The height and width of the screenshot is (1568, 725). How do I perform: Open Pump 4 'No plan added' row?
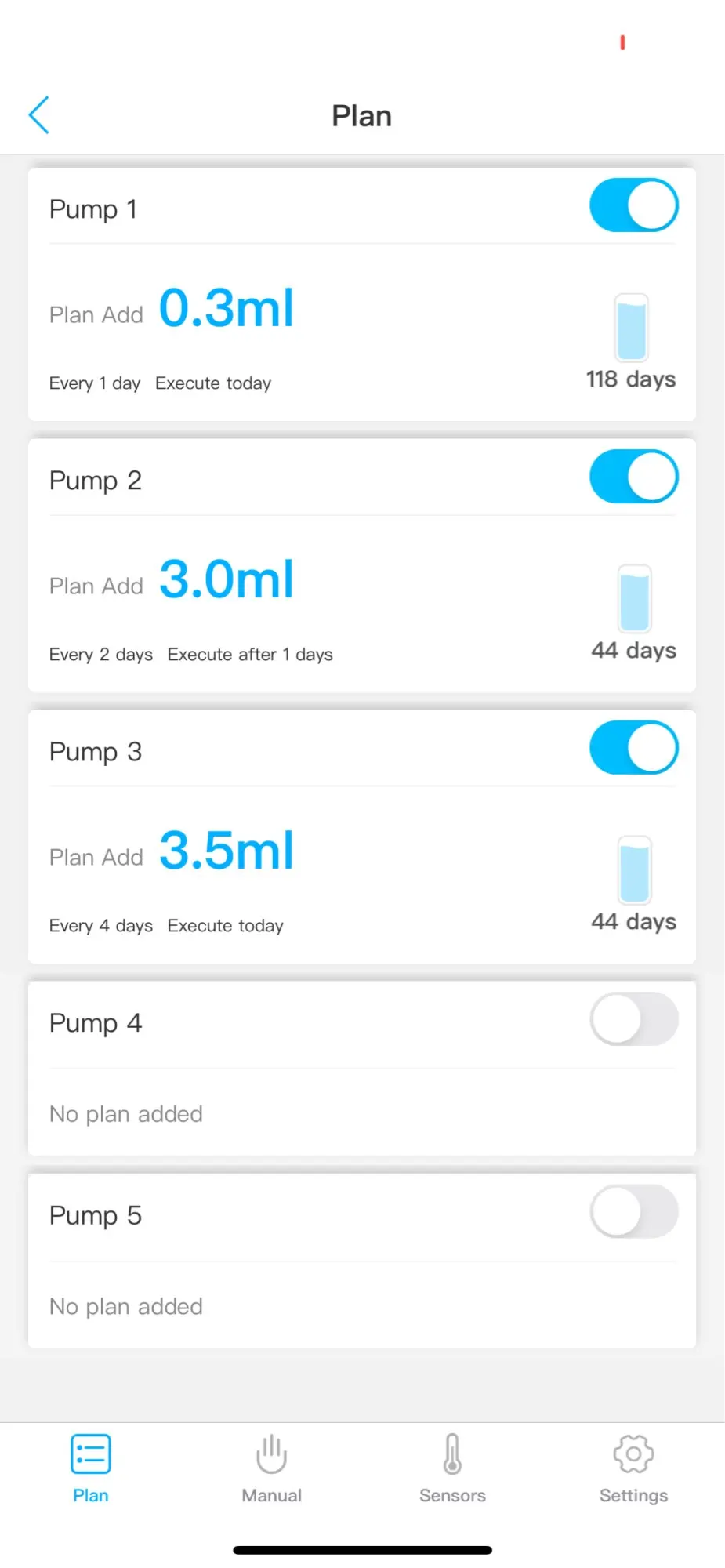click(126, 1114)
